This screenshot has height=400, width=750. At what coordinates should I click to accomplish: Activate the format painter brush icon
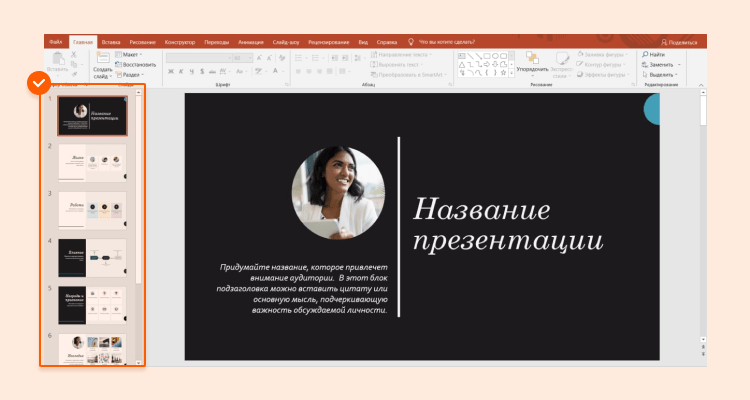74,74
